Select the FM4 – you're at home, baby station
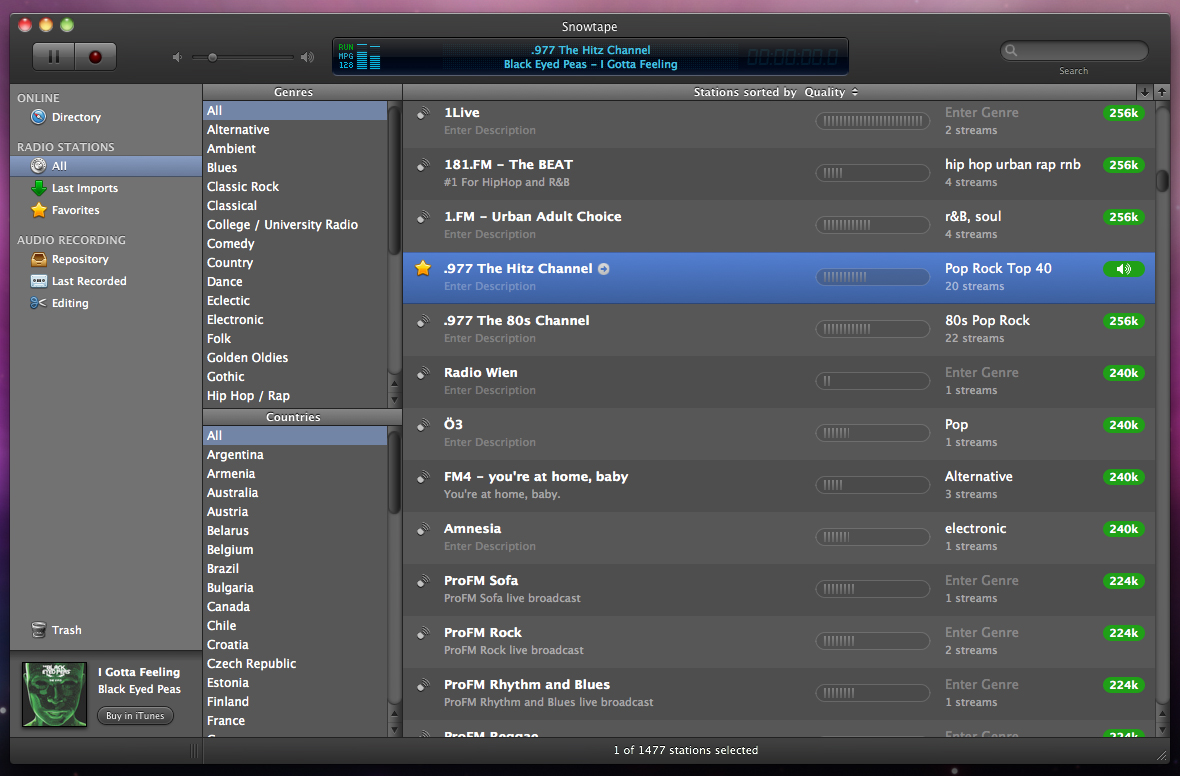 (x=779, y=485)
